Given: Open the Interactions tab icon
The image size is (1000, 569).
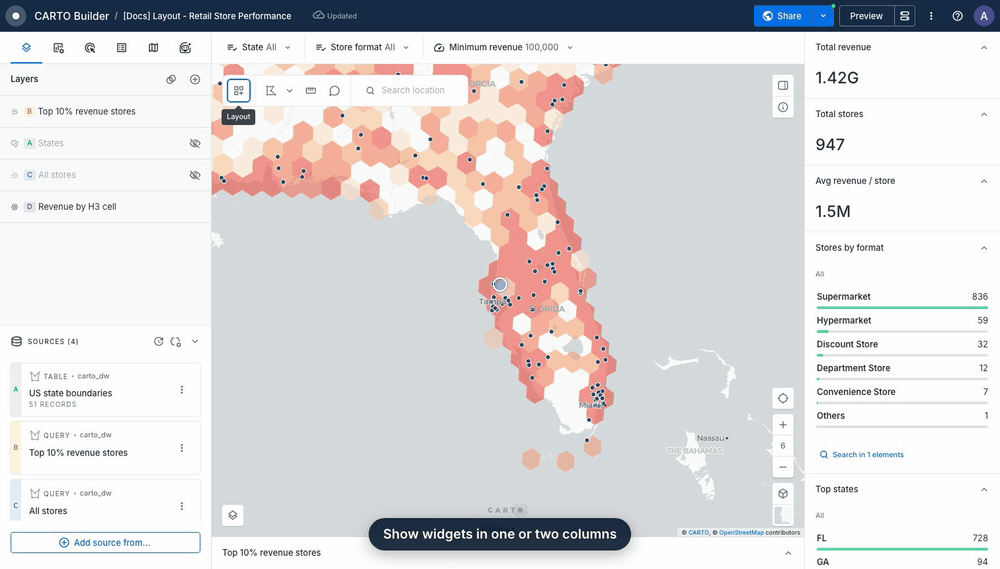Looking at the screenshot, I should (90, 48).
